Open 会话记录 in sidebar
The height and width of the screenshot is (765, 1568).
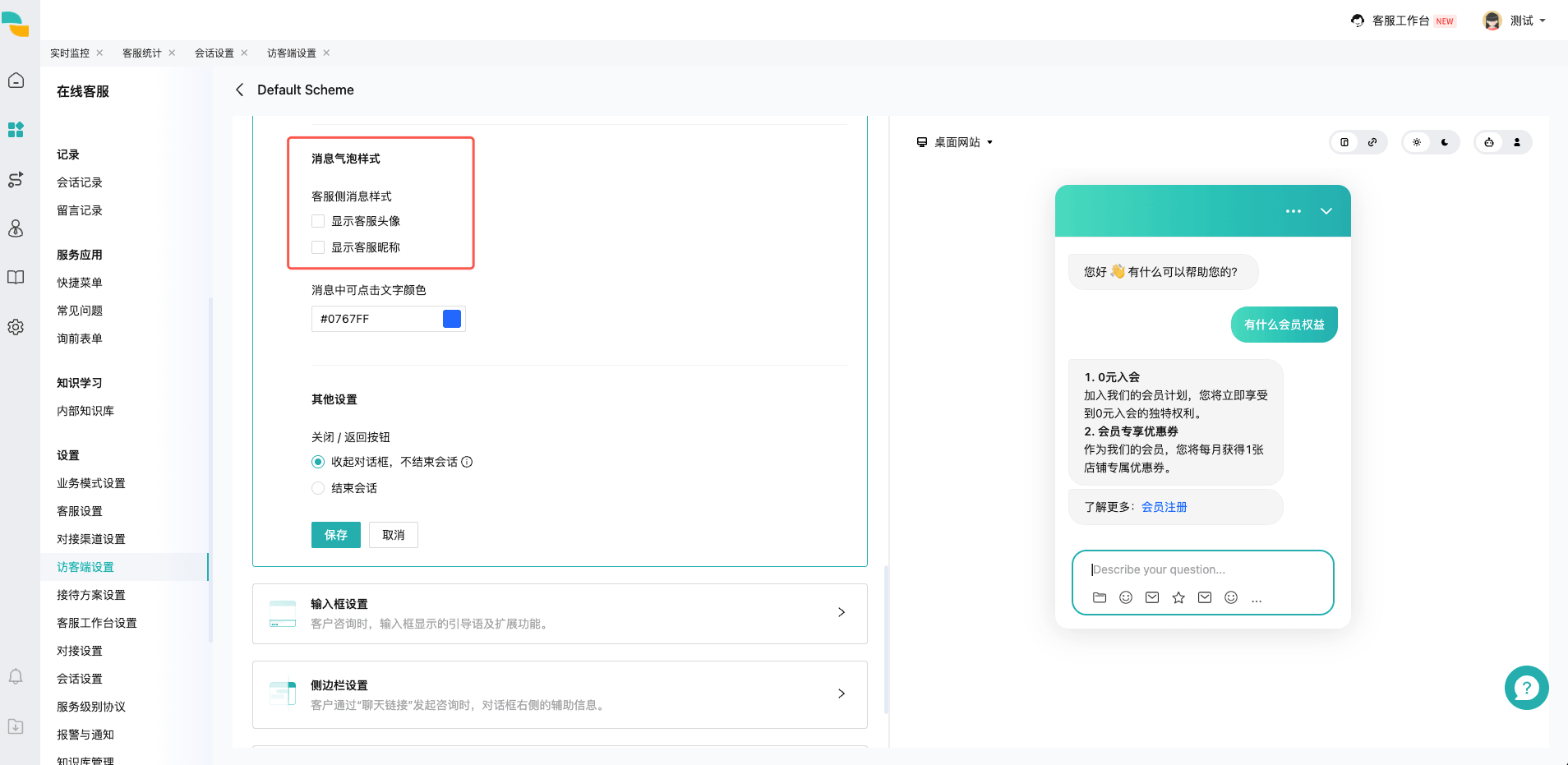click(x=80, y=182)
